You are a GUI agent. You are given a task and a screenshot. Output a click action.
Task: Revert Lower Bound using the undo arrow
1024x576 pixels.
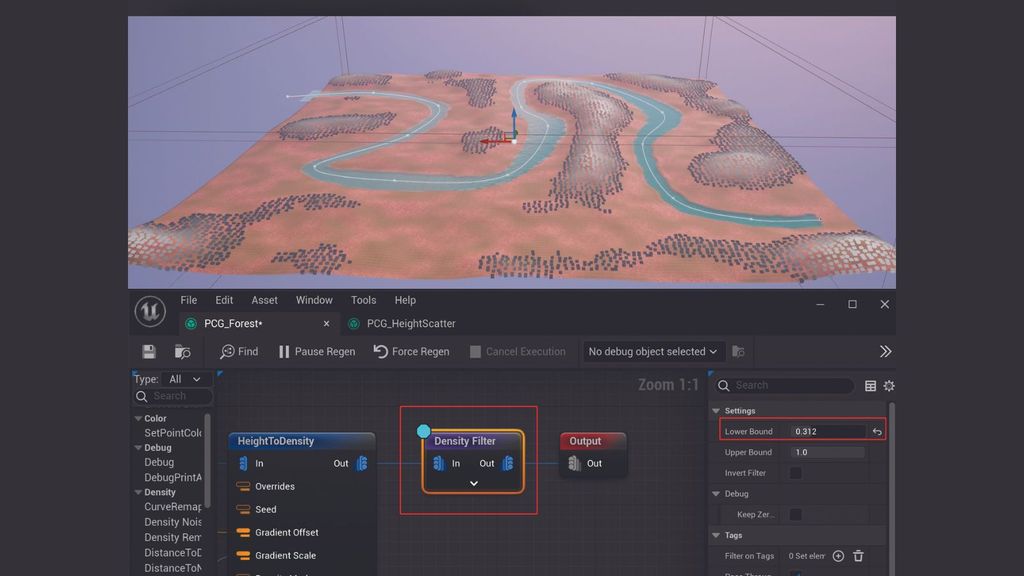coord(877,431)
